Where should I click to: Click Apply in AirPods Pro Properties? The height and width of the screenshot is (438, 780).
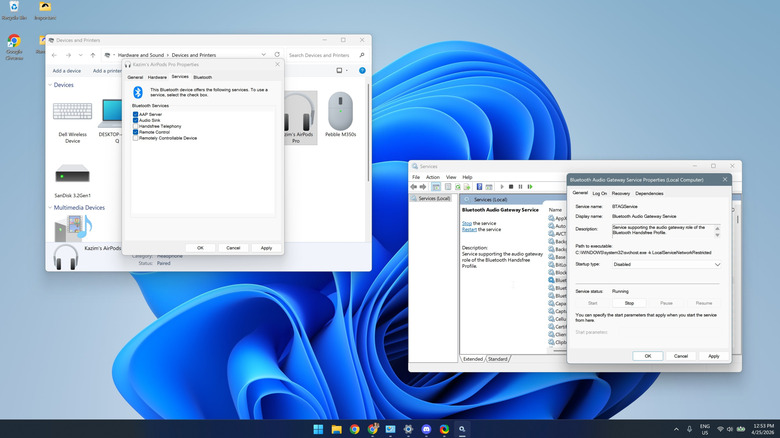(266, 248)
